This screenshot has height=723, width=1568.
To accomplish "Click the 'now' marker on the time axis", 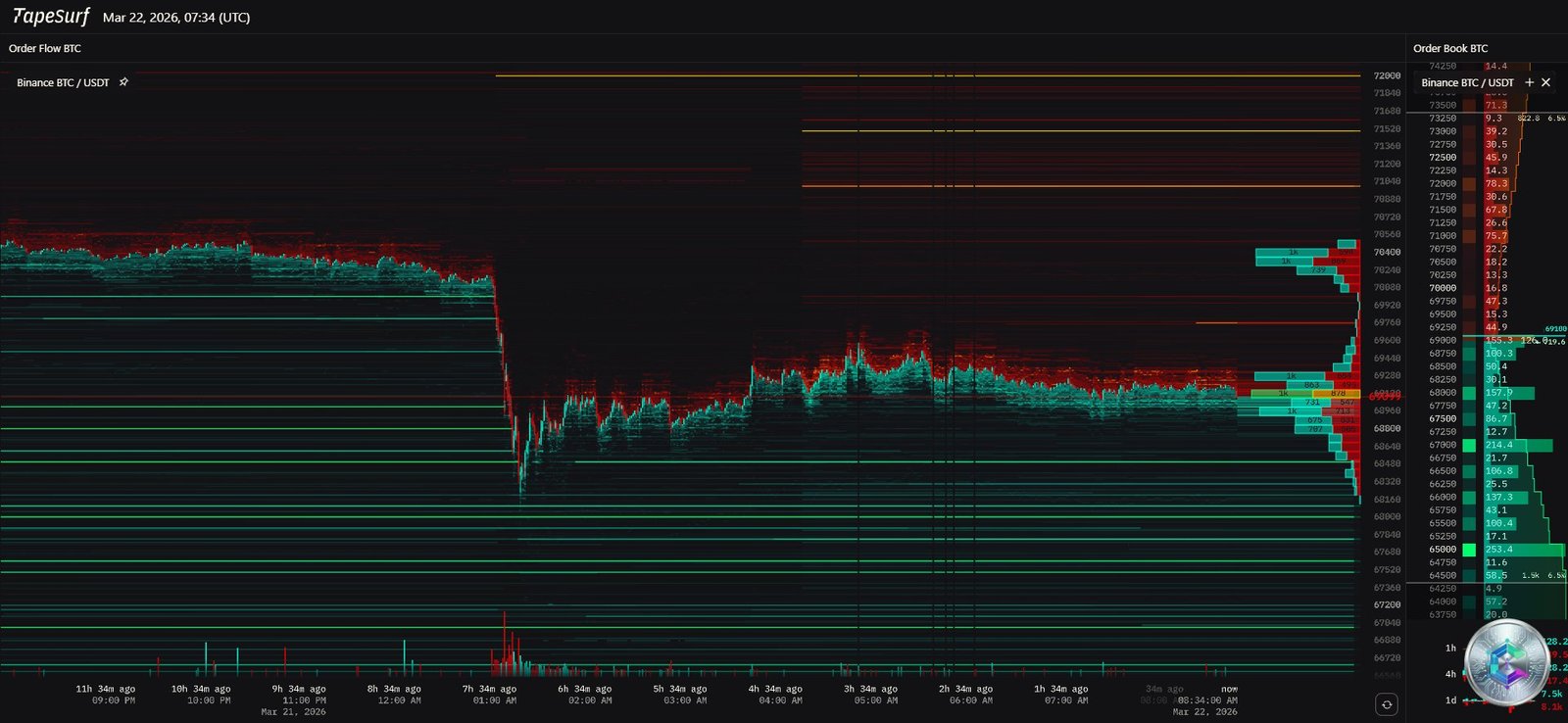I will [x=1229, y=689].
